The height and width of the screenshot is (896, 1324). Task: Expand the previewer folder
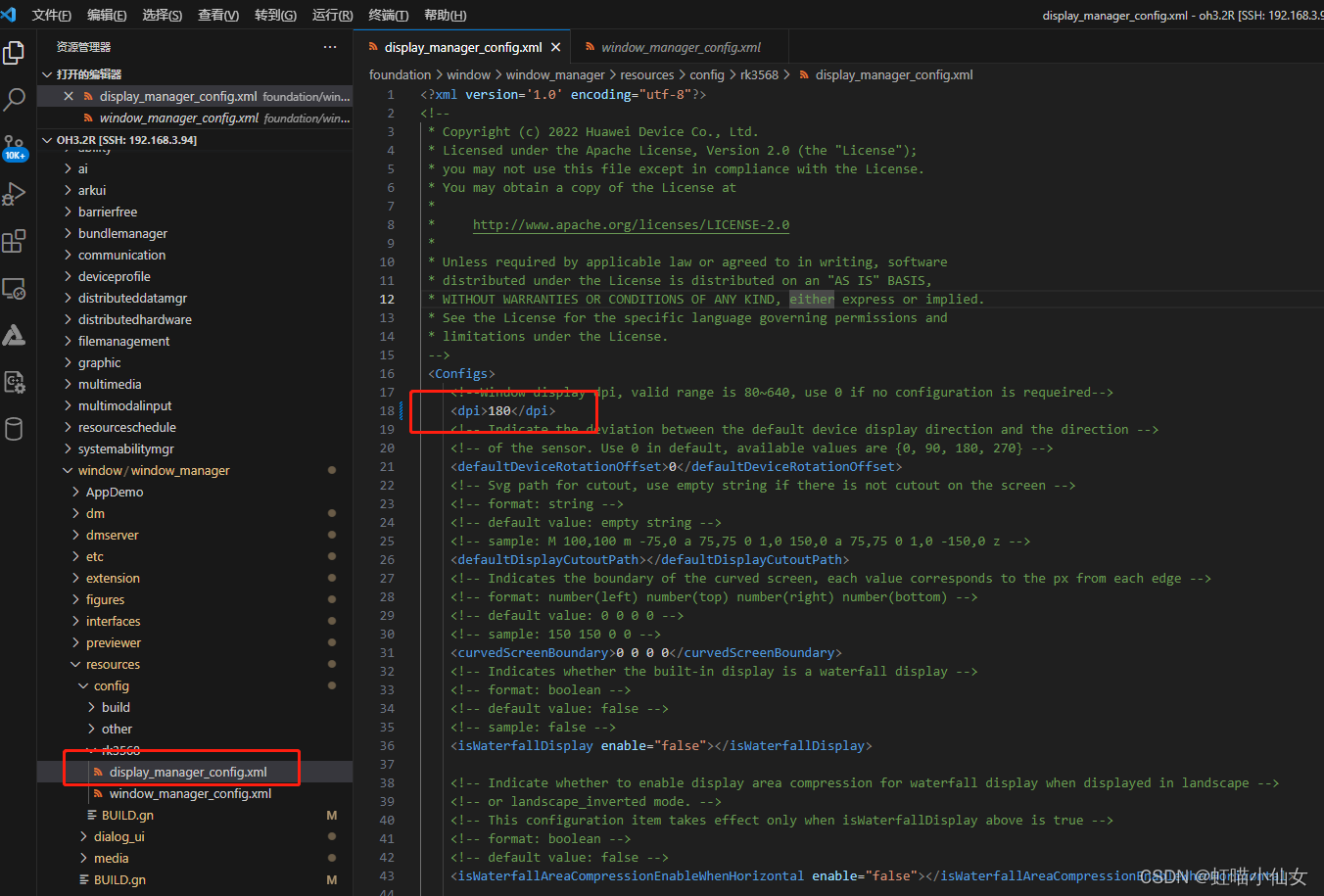113,642
